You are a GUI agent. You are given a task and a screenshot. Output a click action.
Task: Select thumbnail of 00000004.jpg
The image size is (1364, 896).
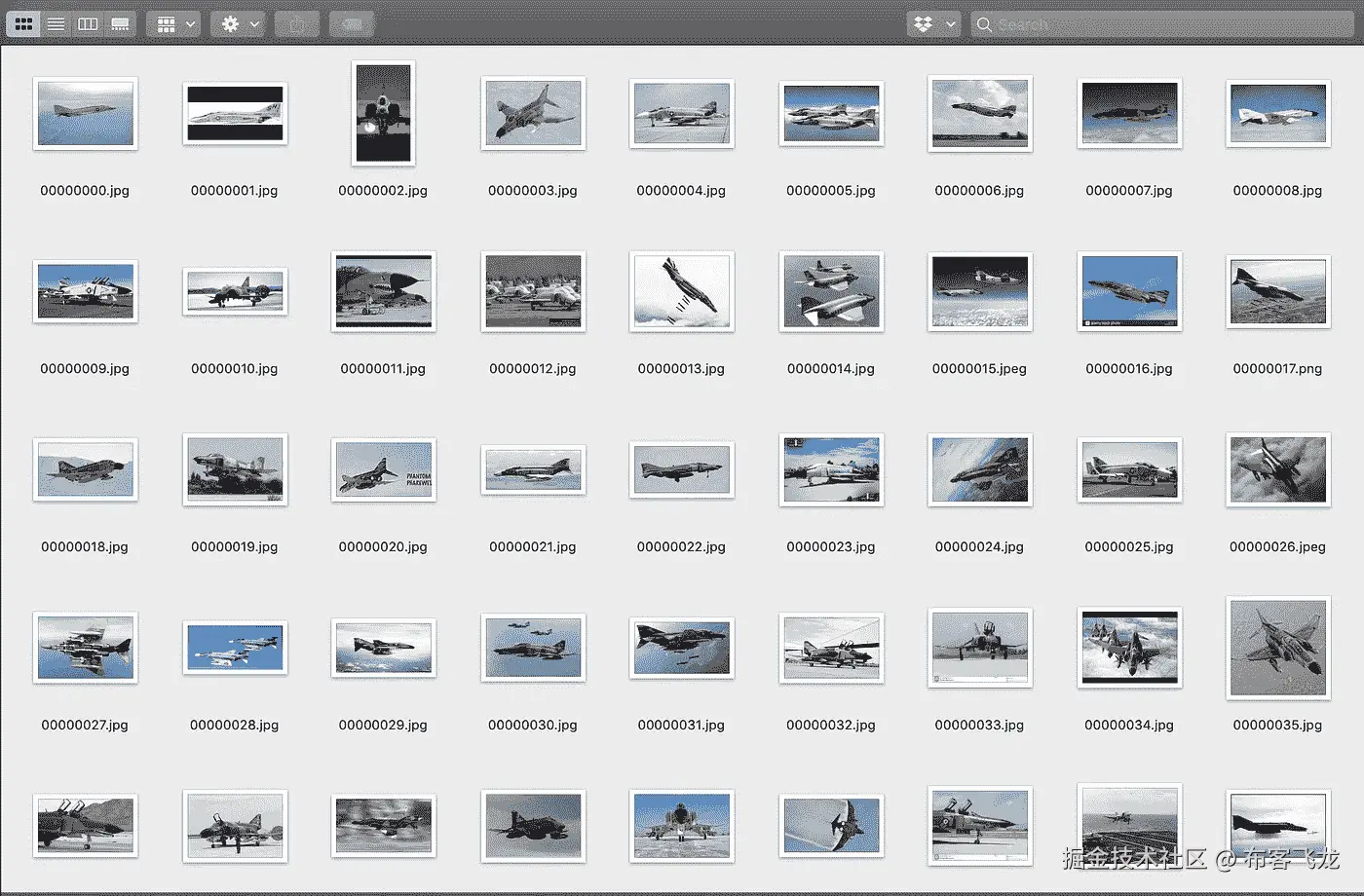click(681, 113)
